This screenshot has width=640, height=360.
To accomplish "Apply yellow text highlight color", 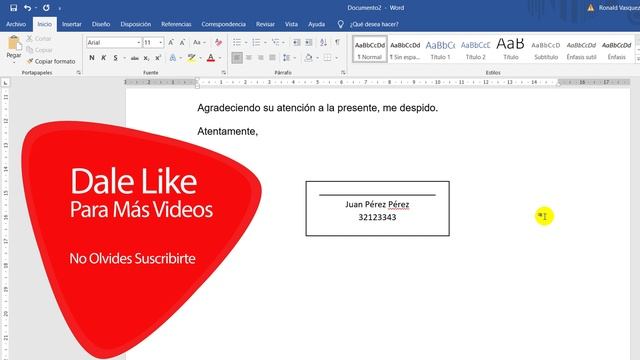I will pos(191,58).
